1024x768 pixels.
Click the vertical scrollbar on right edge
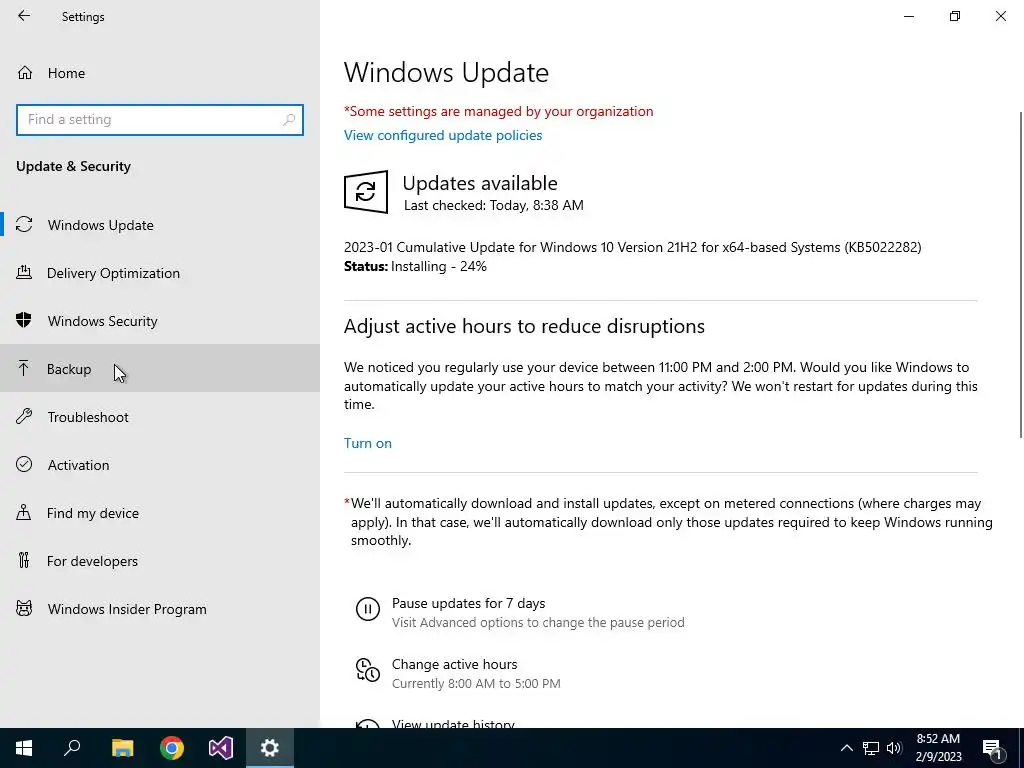coord(1020,274)
